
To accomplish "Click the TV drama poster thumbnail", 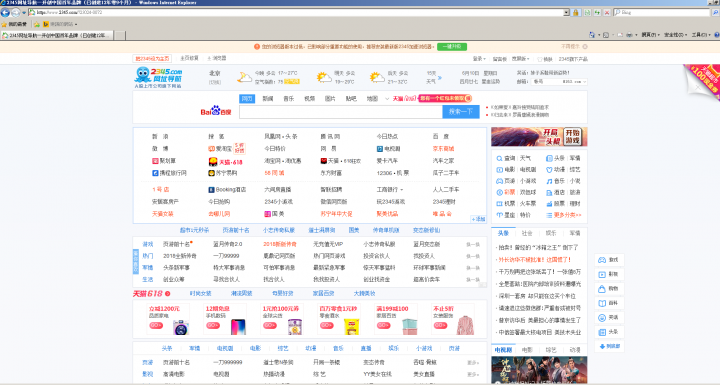I will tap(539, 370).
